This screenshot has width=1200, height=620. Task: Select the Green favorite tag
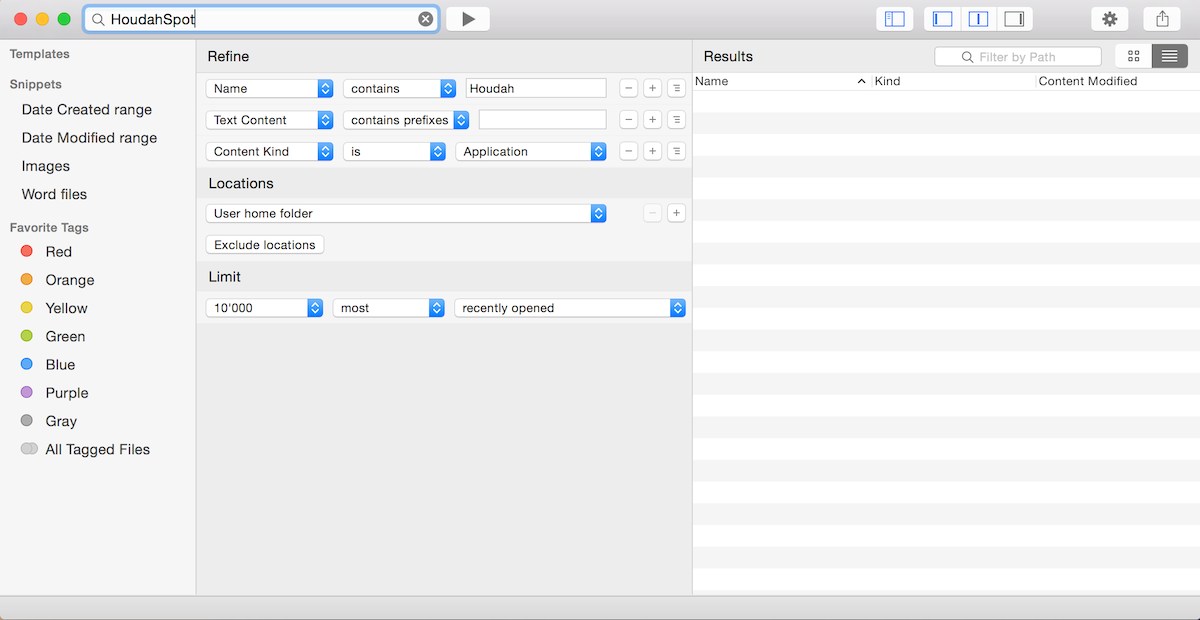pos(65,336)
